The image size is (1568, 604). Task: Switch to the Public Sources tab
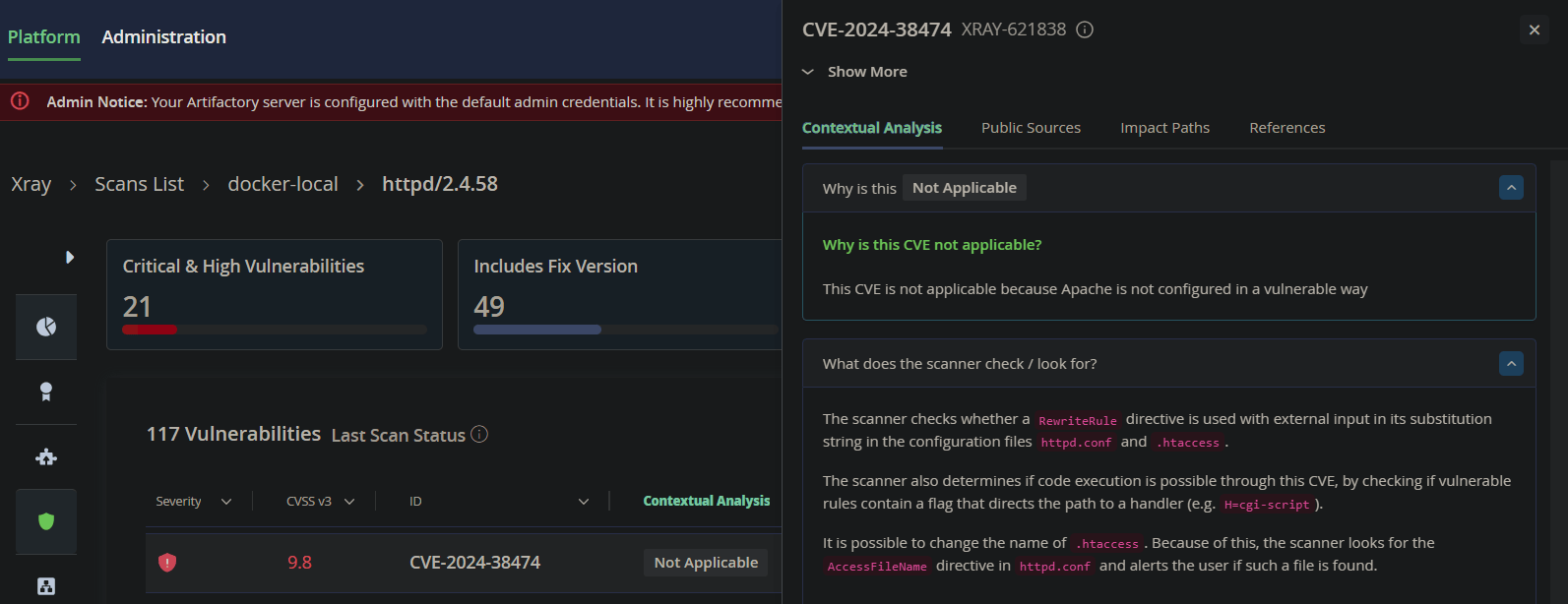(x=1031, y=128)
